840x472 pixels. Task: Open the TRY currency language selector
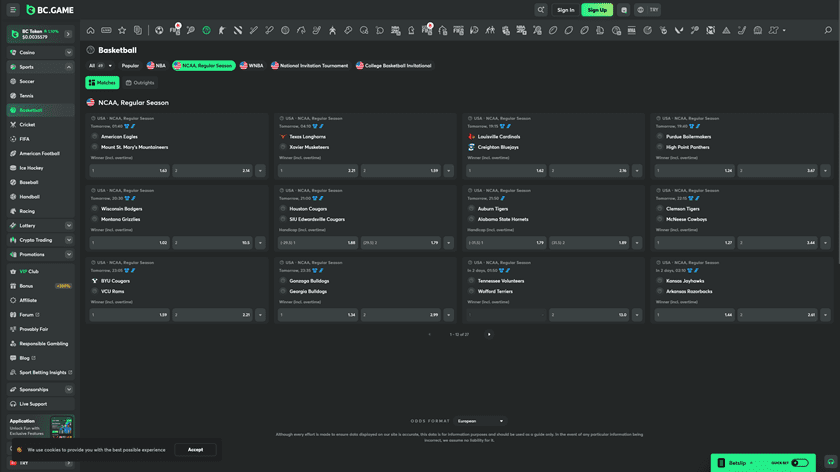click(x=648, y=10)
